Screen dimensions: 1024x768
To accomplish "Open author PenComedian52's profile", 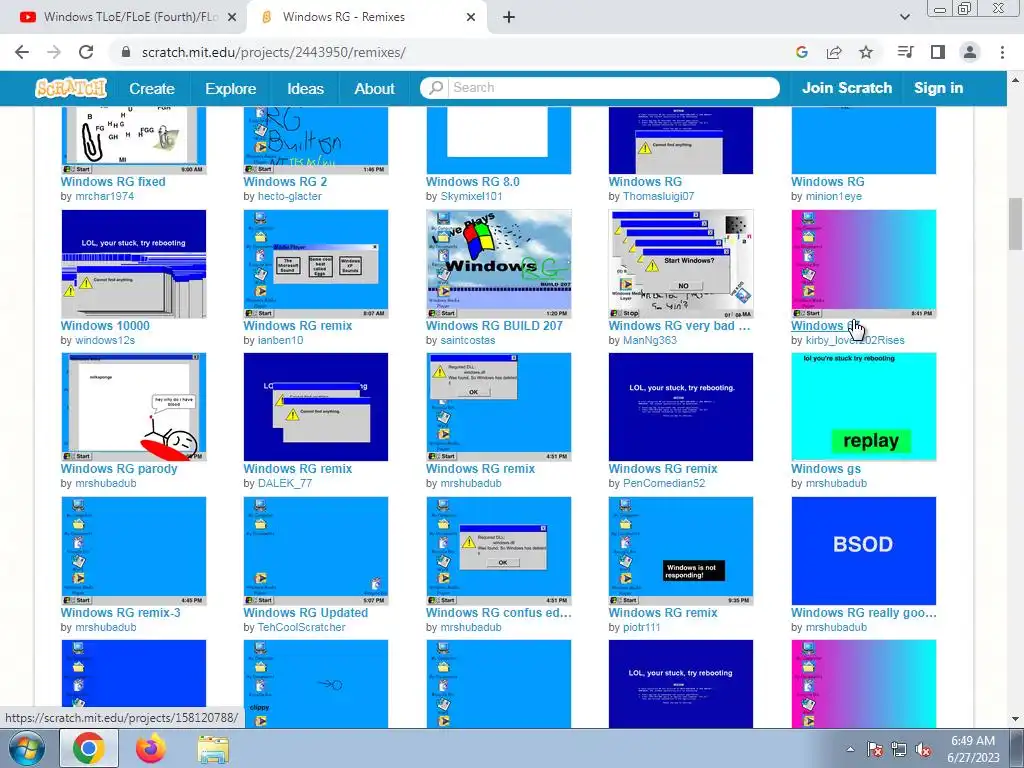I will point(664,483).
